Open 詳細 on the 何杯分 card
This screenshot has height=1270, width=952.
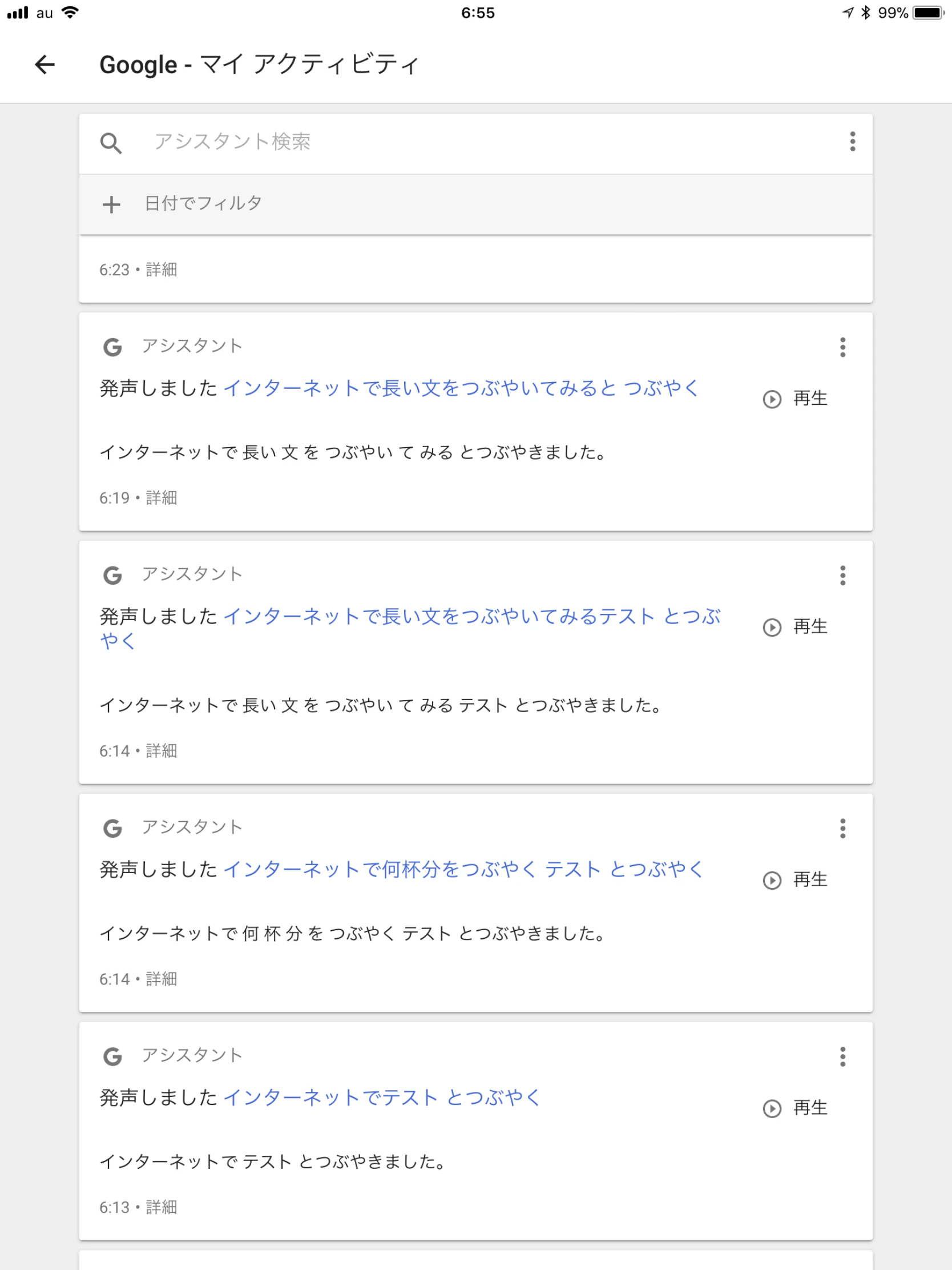[162, 979]
